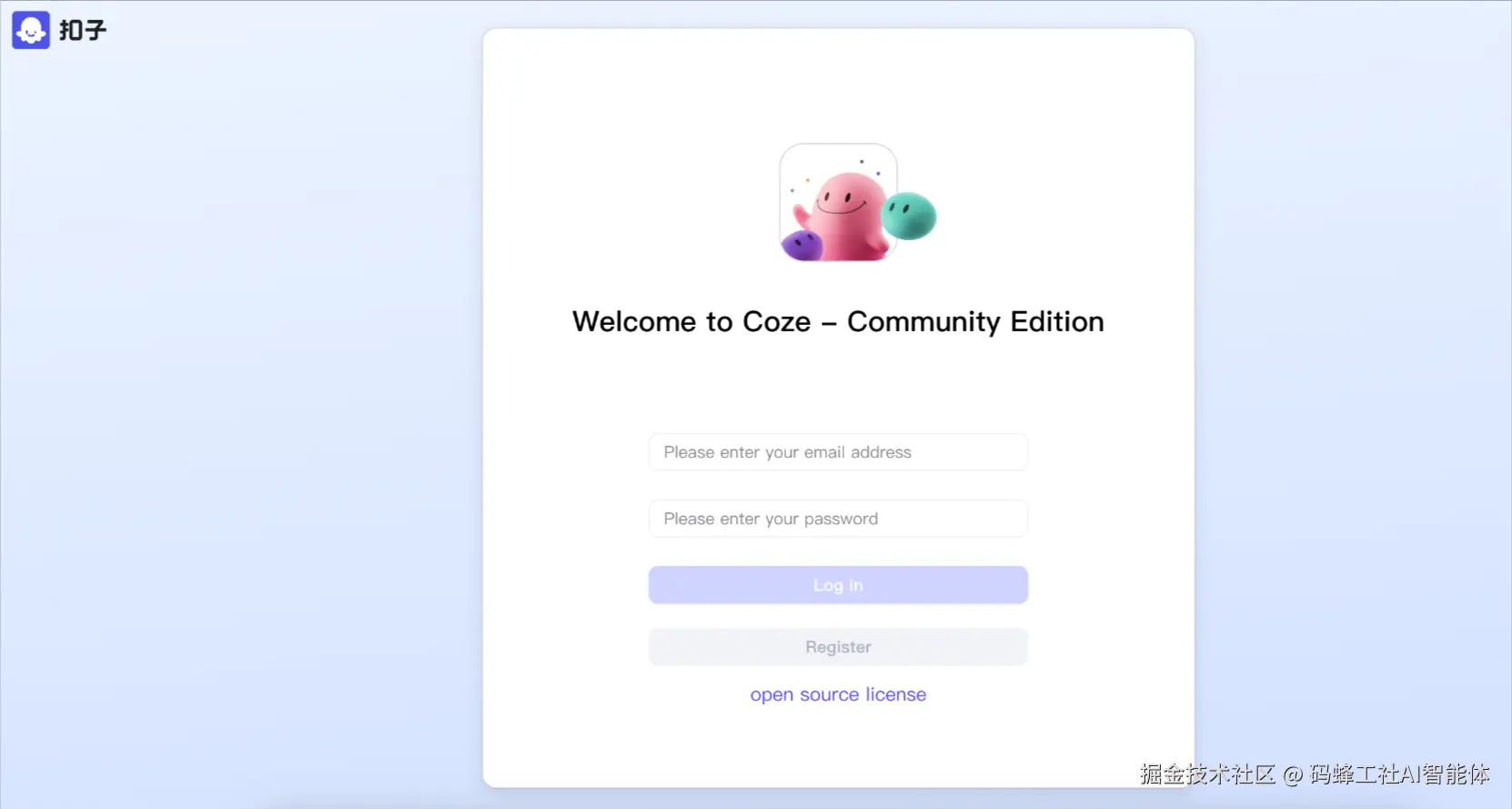Click the pink mascot's raised waving hand
Image resolution: width=1512 pixels, height=809 pixels.
coord(802,216)
